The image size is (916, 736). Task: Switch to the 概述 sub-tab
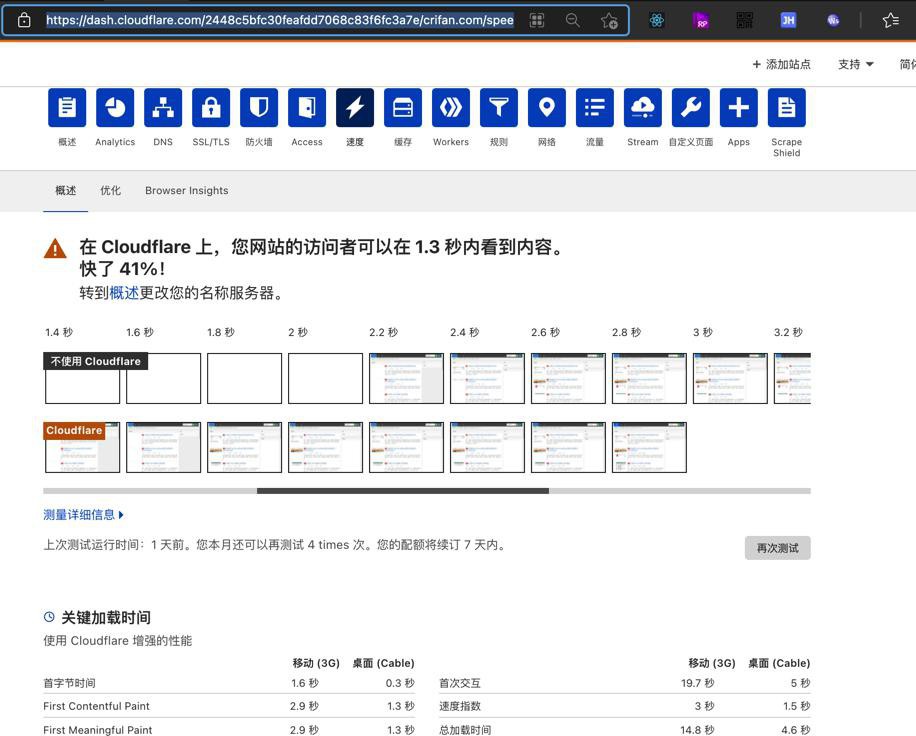pyautogui.click(x=65, y=190)
